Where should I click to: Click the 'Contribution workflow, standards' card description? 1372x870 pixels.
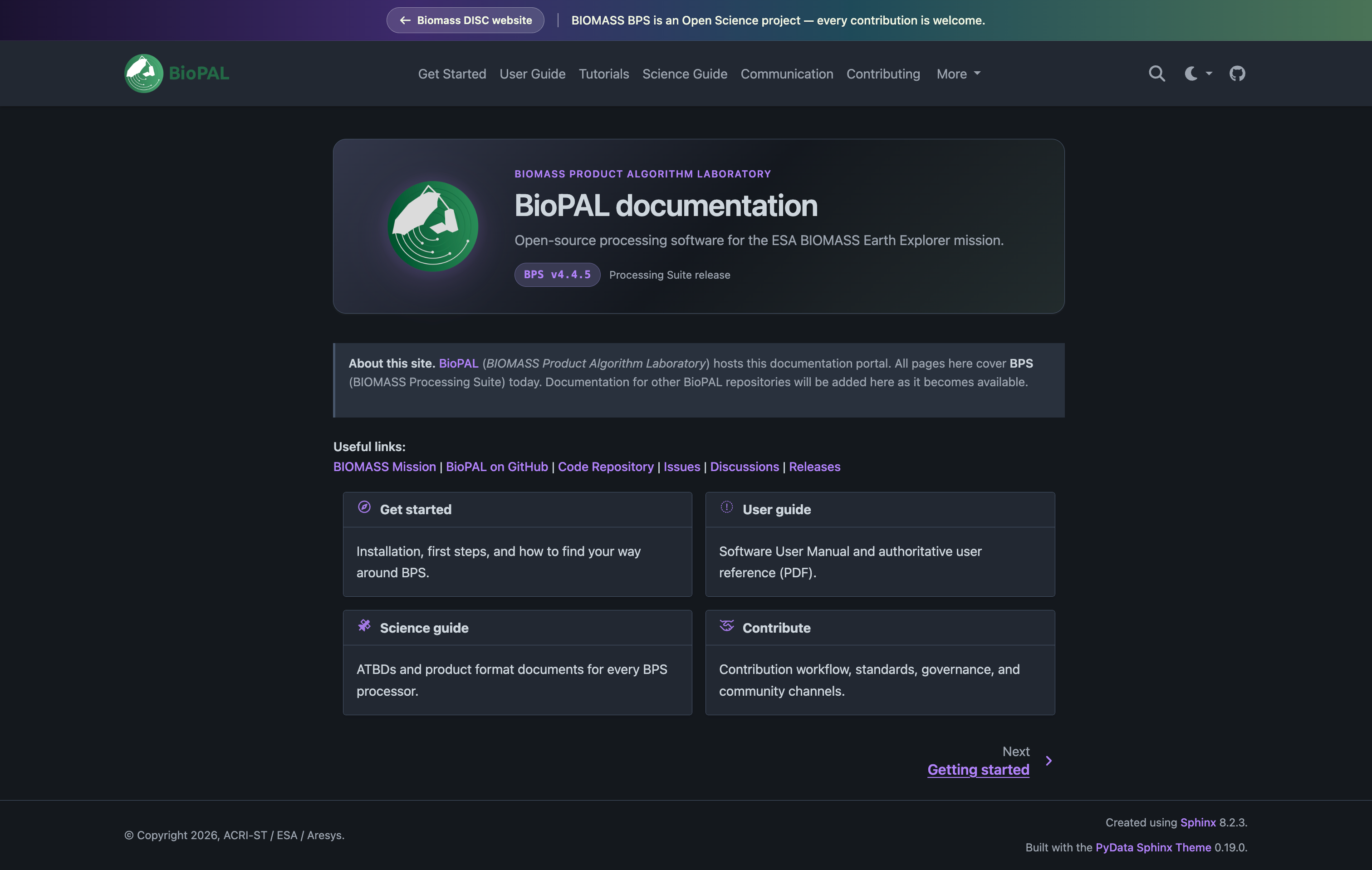[869, 680]
